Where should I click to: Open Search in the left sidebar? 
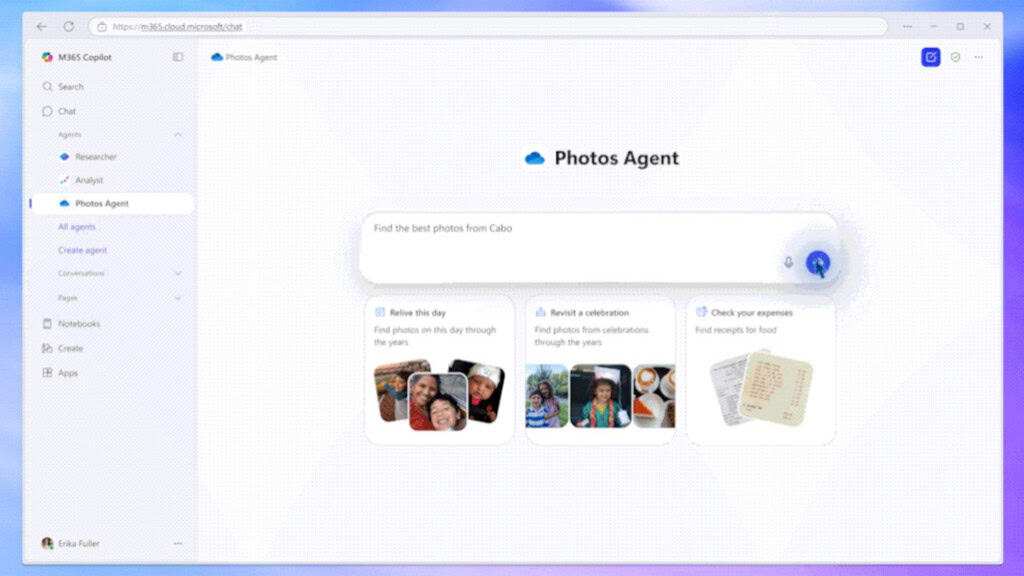click(70, 87)
